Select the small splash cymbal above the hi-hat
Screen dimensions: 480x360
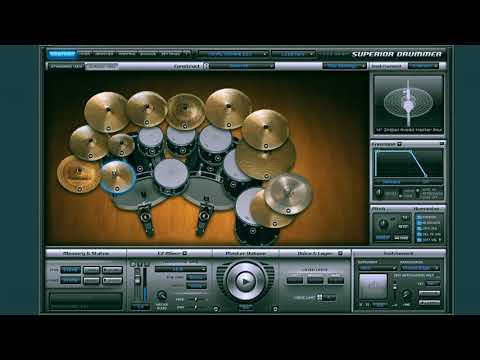tap(121, 145)
